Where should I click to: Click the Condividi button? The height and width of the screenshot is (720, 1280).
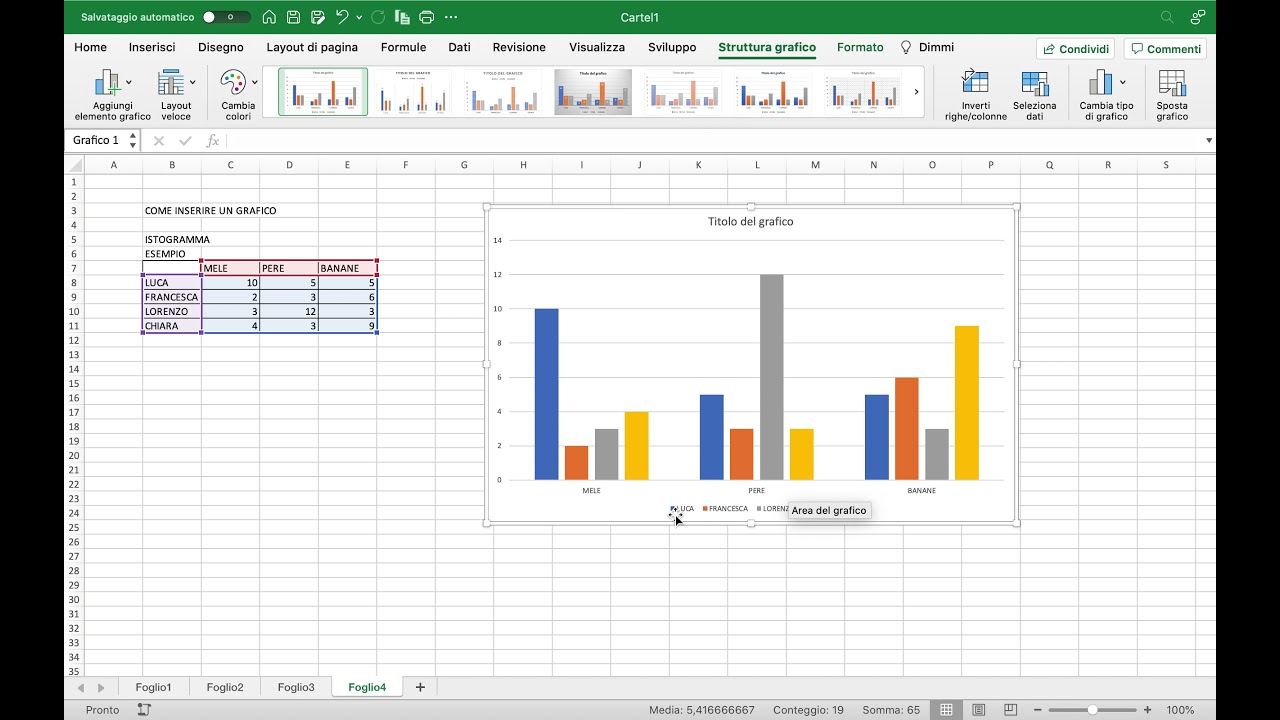1076,49
